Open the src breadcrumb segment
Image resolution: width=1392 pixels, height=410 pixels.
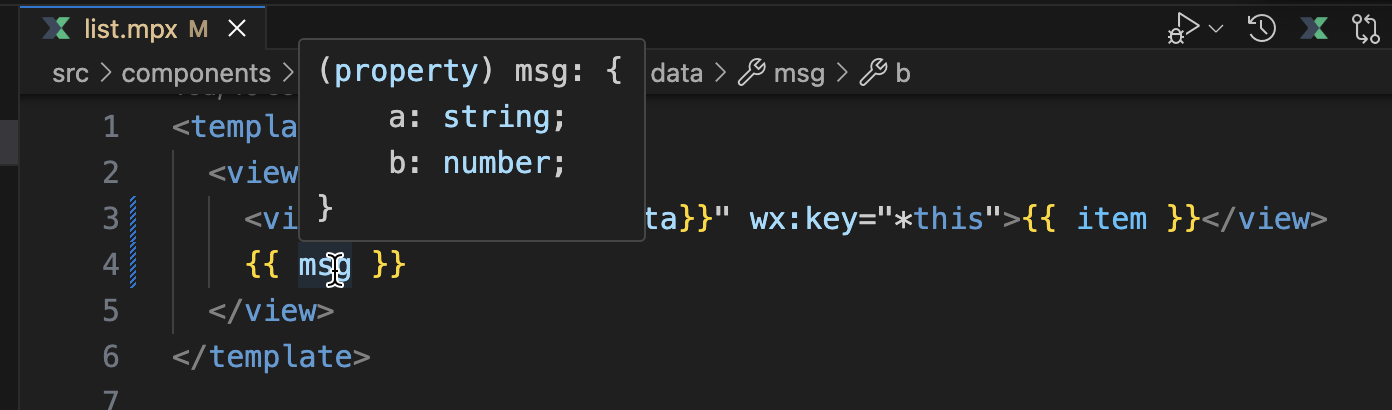point(70,74)
